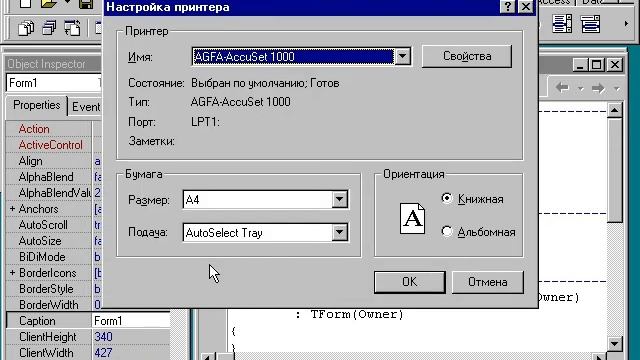The height and width of the screenshot is (360, 640).
Task: Minimize the code editor window
Action: coord(580,64)
